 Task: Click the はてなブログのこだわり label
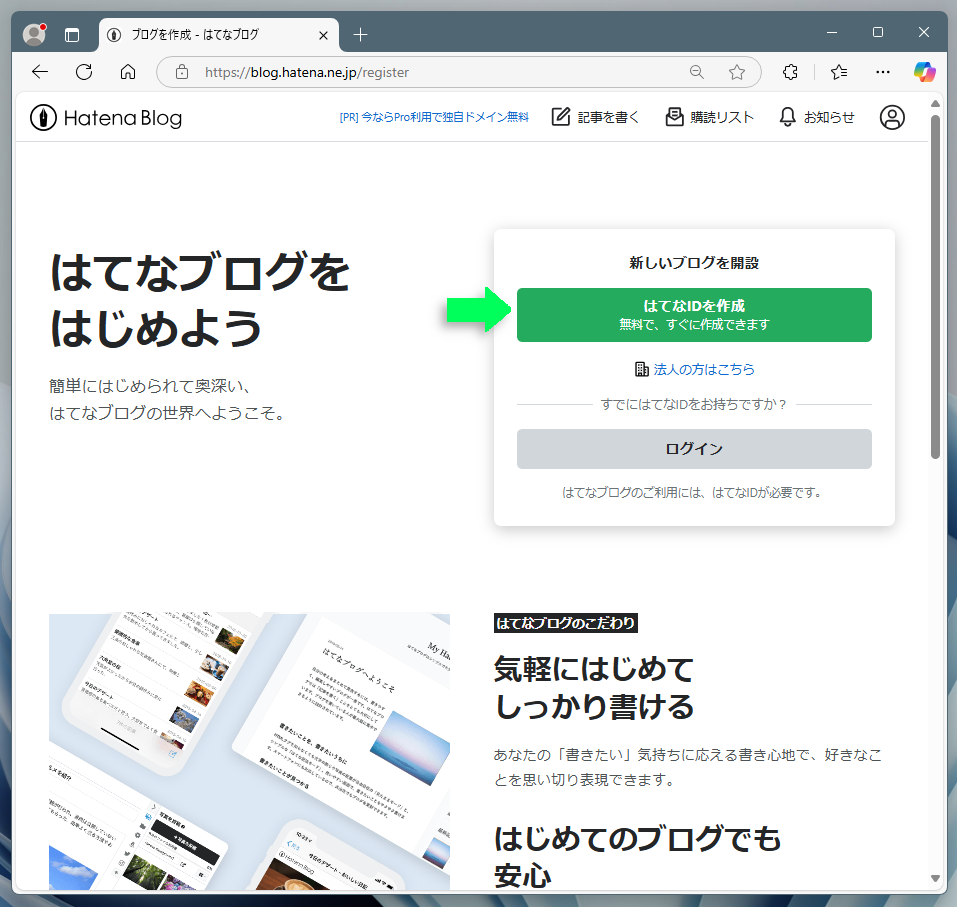pos(566,623)
